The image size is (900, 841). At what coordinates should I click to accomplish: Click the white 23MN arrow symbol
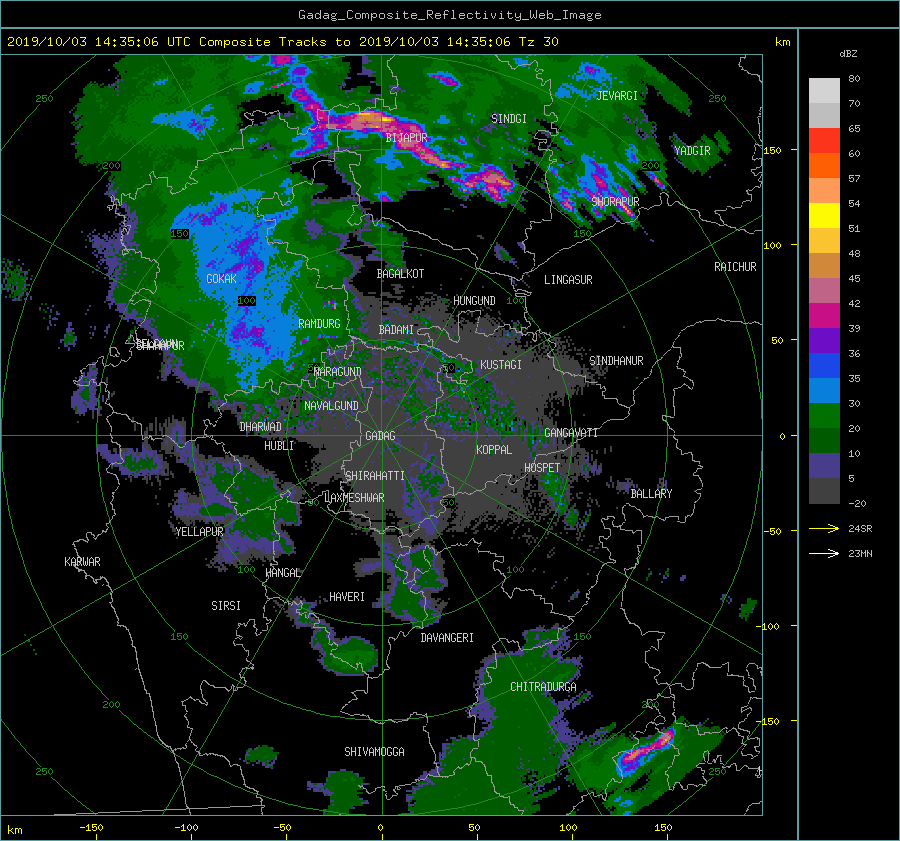[824, 553]
